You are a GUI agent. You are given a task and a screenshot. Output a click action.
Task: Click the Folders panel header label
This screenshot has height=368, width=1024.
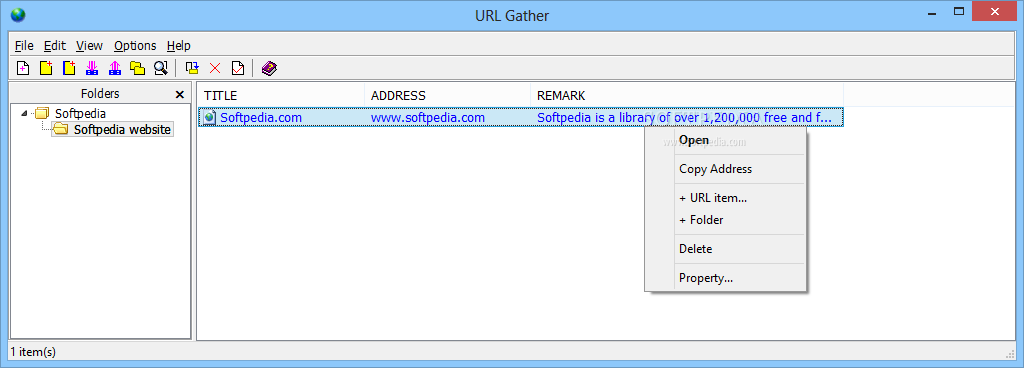(100, 94)
